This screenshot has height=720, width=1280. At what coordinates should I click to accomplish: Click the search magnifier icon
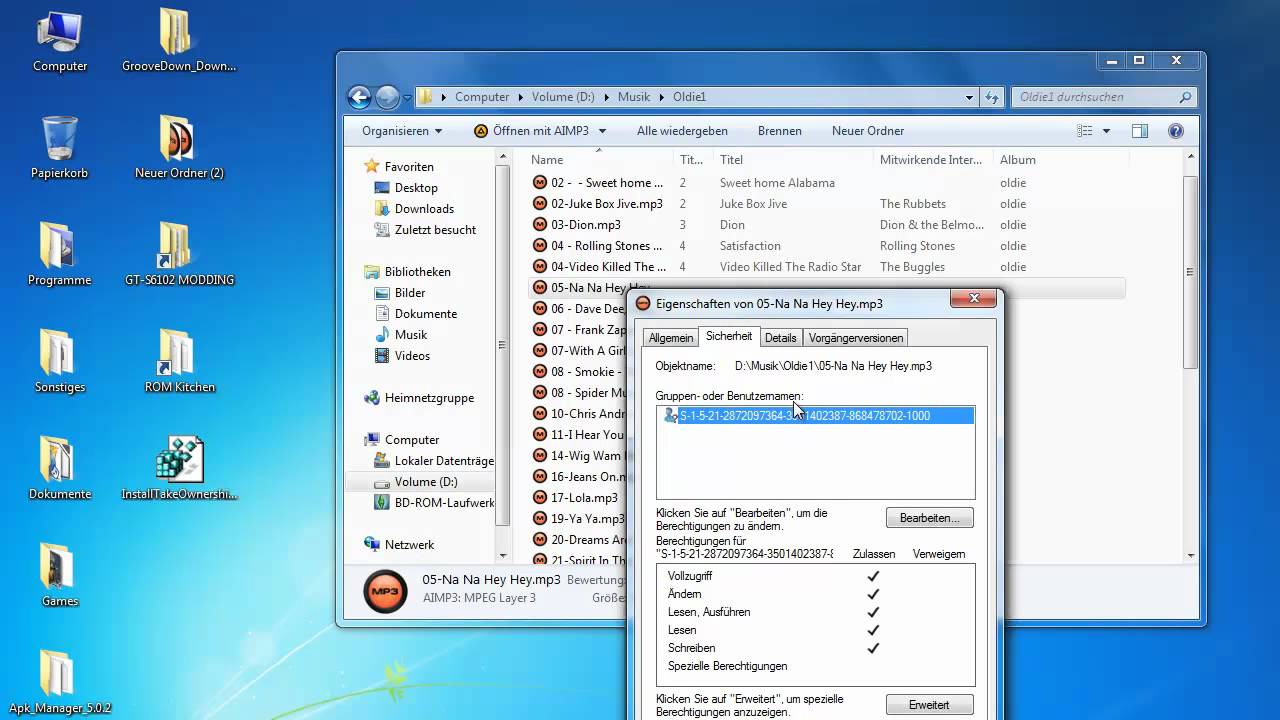coord(1186,97)
